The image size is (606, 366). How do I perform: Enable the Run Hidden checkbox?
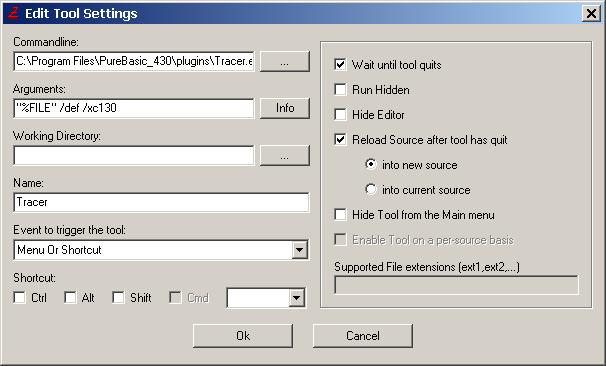coord(340,90)
